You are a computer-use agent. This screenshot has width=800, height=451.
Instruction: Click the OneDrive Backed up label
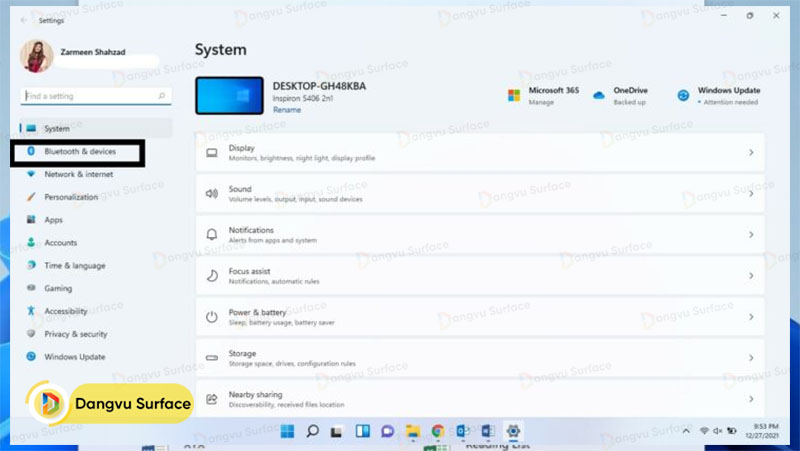pyautogui.click(x=629, y=103)
